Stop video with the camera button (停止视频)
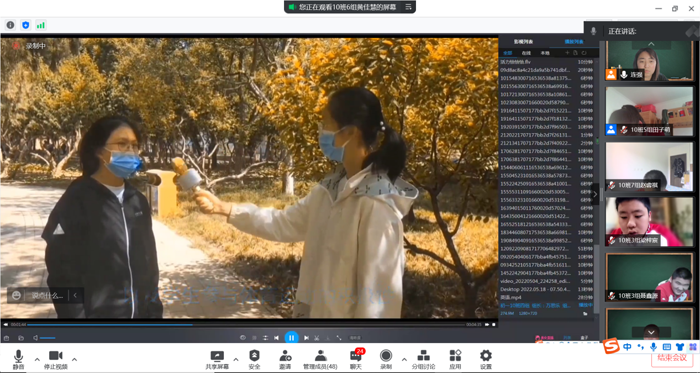The width and height of the screenshot is (700, 373). [x=56, y=360]
